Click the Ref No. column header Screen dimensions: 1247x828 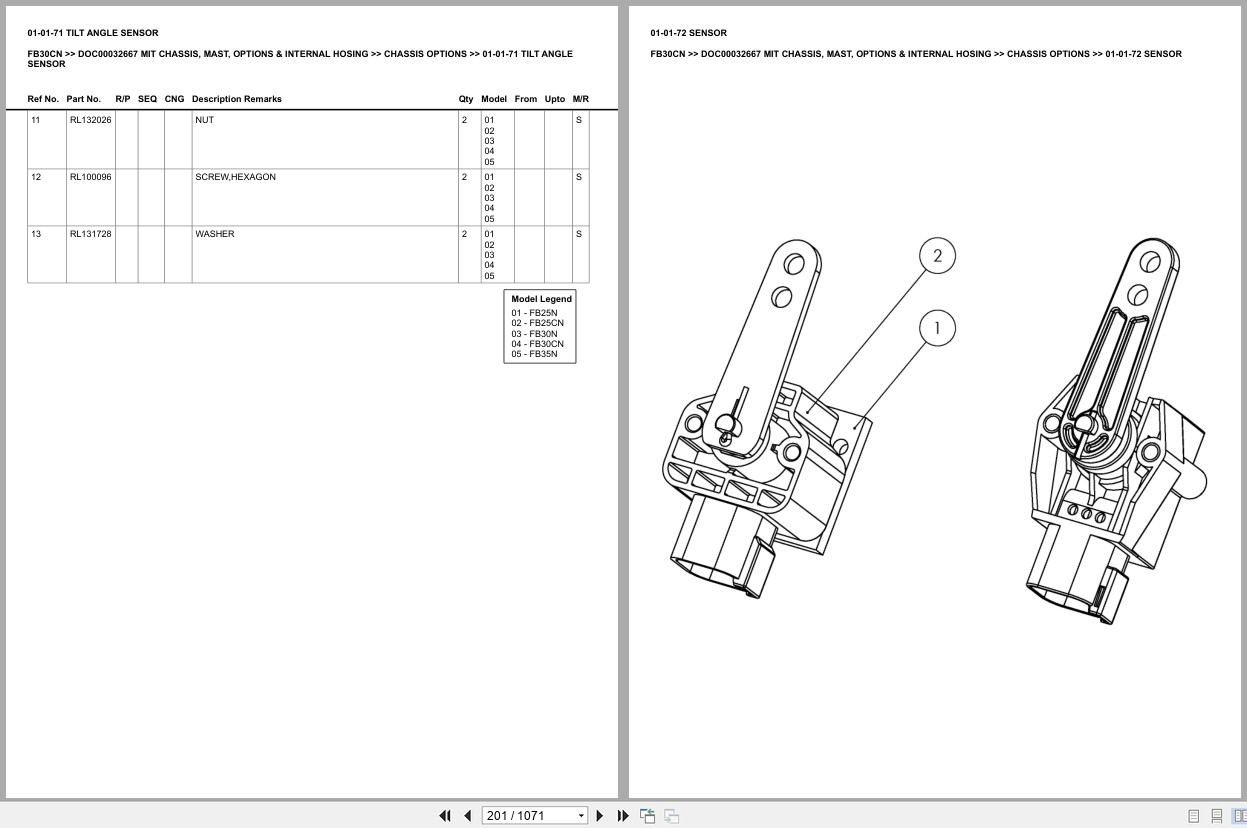click(x=43, y=99)
